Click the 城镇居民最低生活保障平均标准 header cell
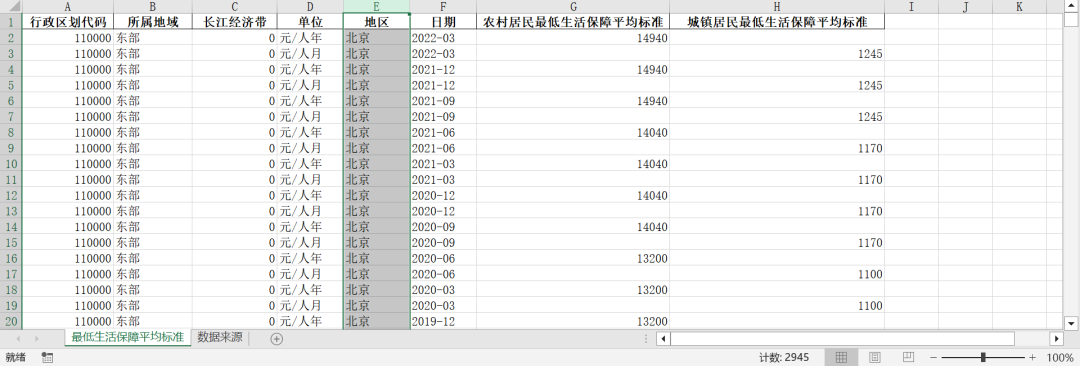Image resolution: width=1080 pixels, height=366 pixels. (777, 21)
